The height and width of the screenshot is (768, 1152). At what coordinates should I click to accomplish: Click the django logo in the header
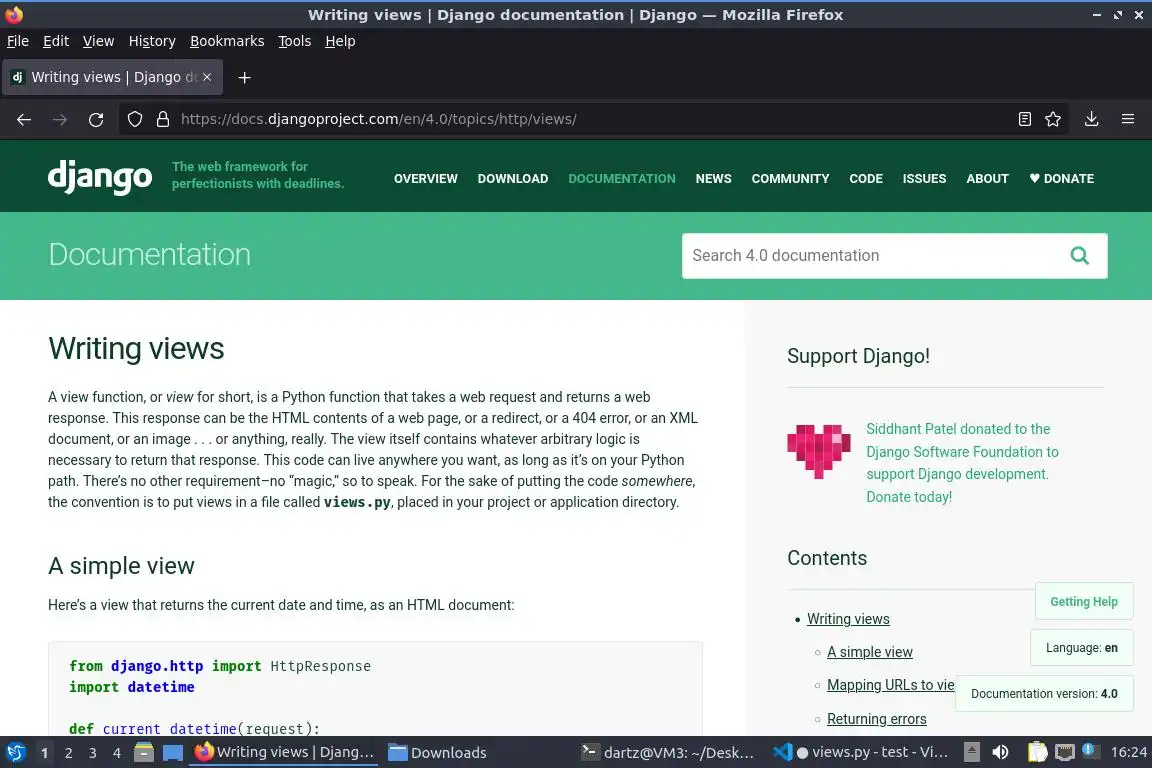click(100, 177)
